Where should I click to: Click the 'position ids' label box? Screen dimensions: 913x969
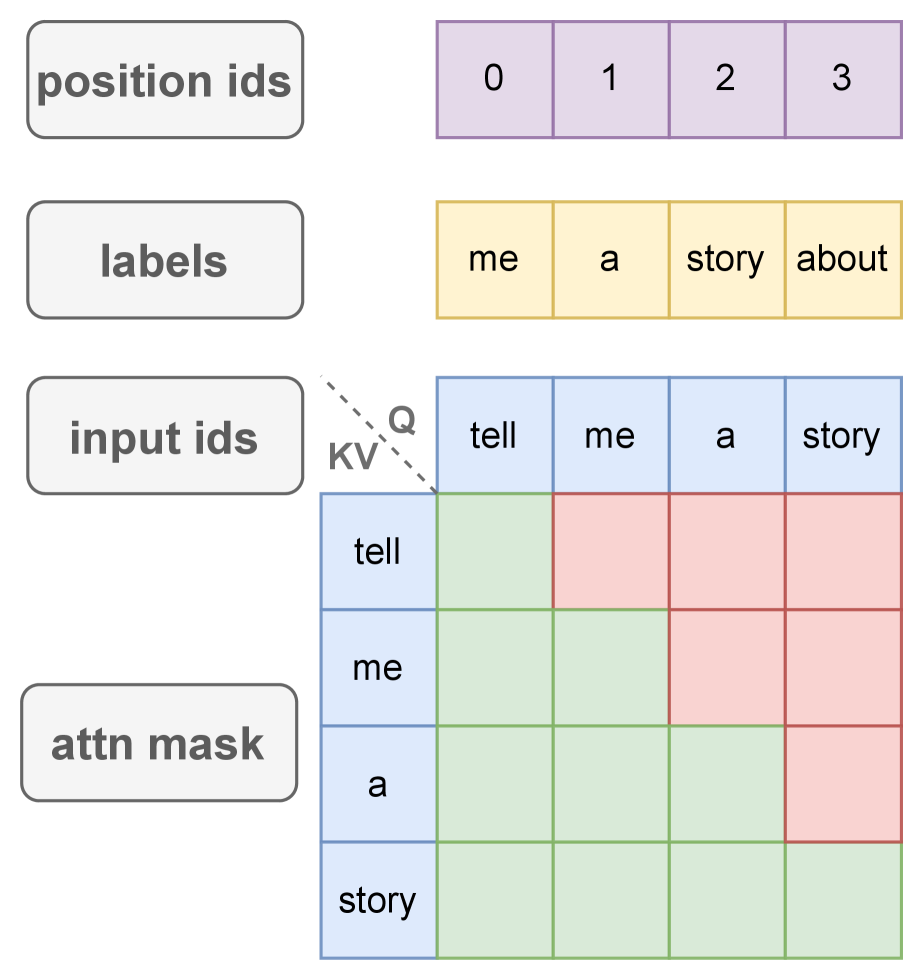[x=164, y=80]
